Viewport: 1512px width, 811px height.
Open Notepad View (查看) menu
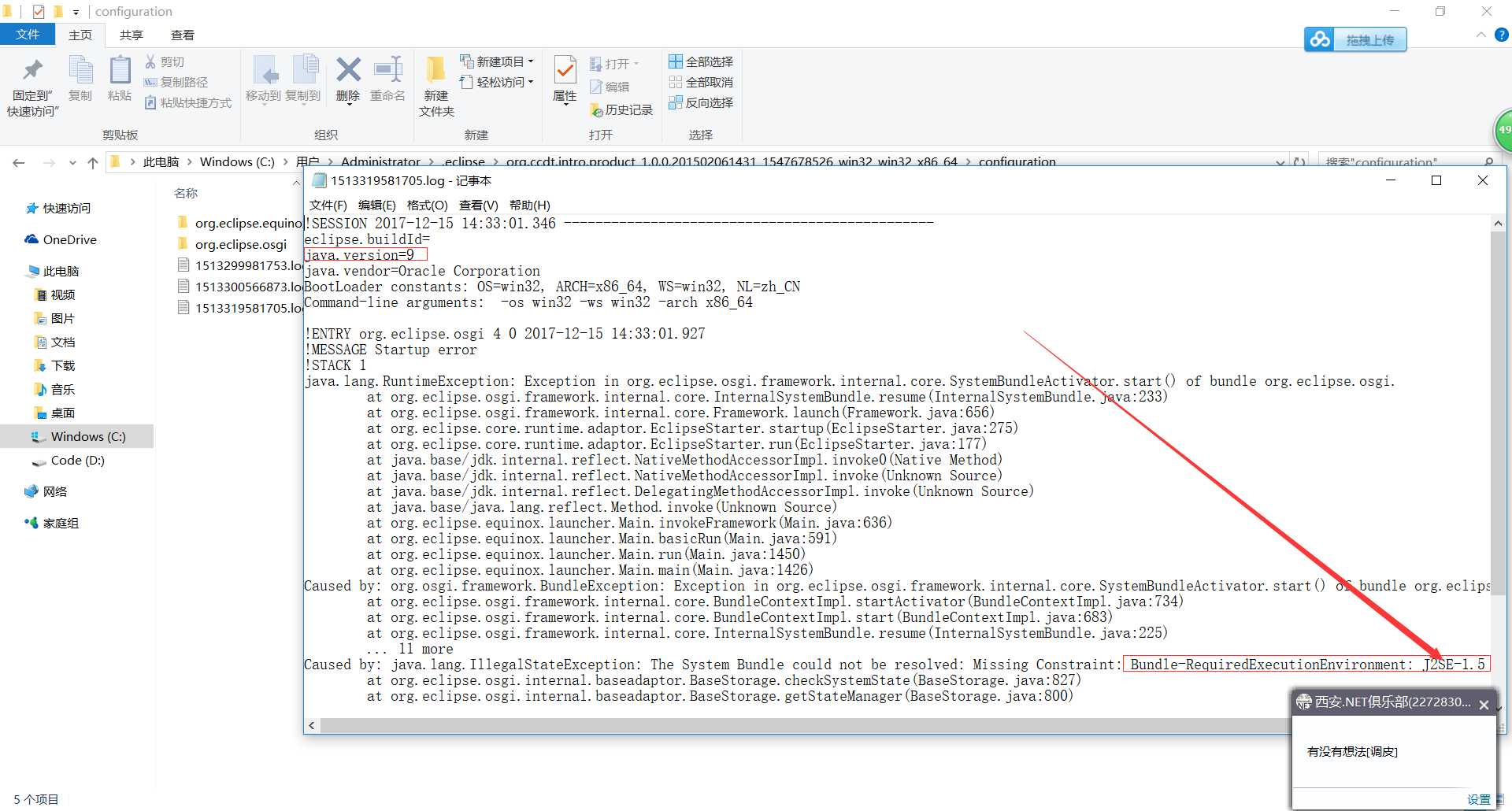tap(478, 205)
